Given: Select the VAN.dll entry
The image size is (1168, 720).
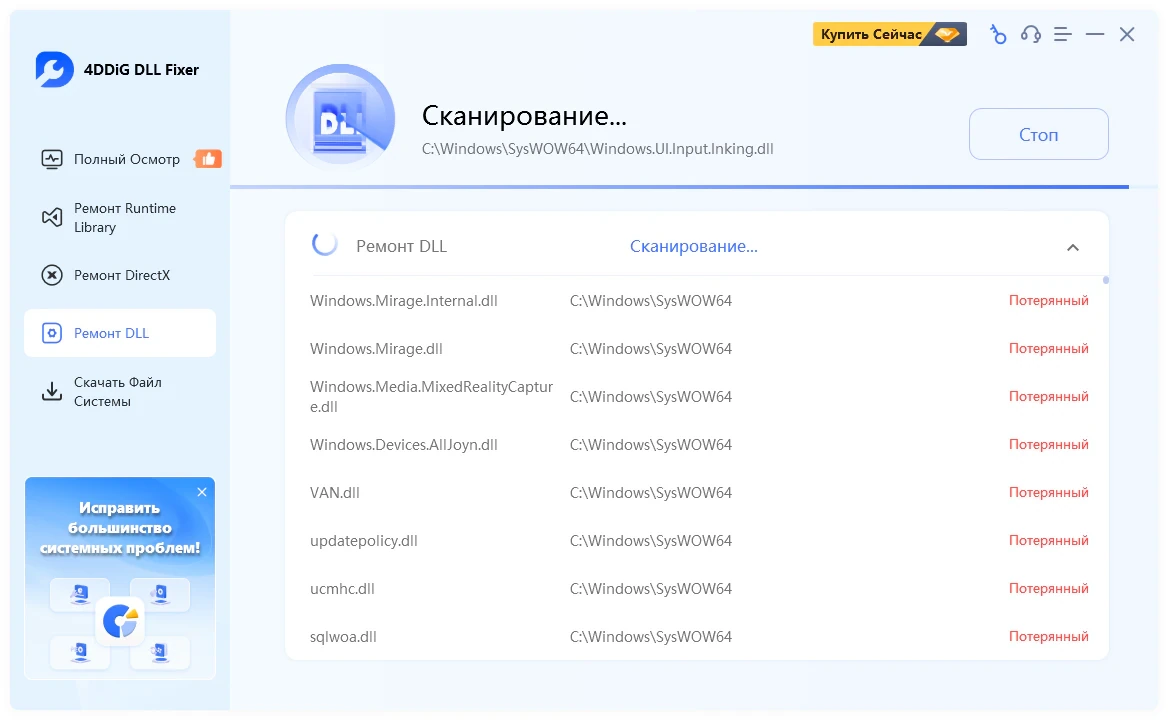Looking at the screenshot, I should click(334, 493).
